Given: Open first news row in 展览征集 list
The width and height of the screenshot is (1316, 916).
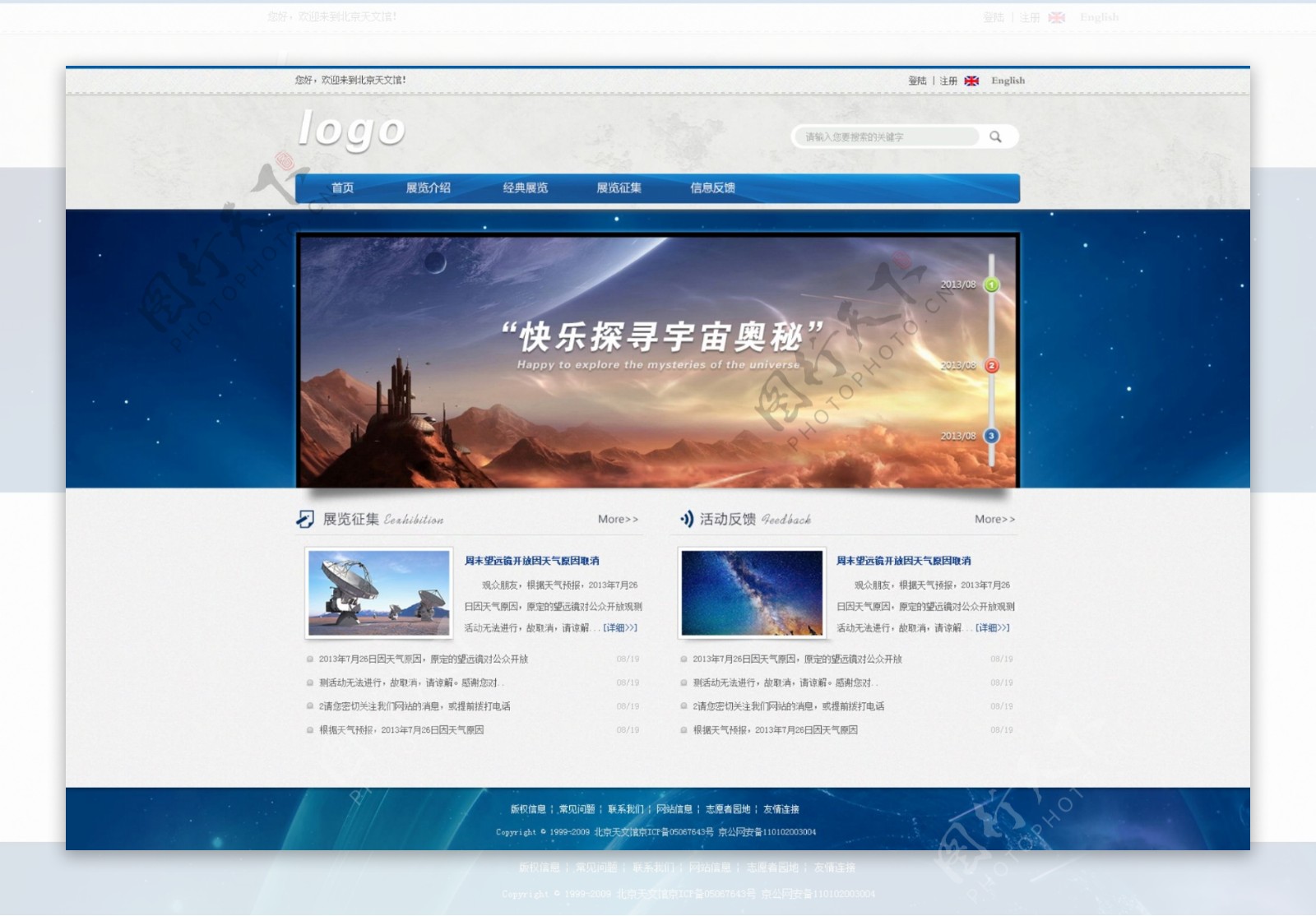Looking at the screenshot, I should pos(473,659).
